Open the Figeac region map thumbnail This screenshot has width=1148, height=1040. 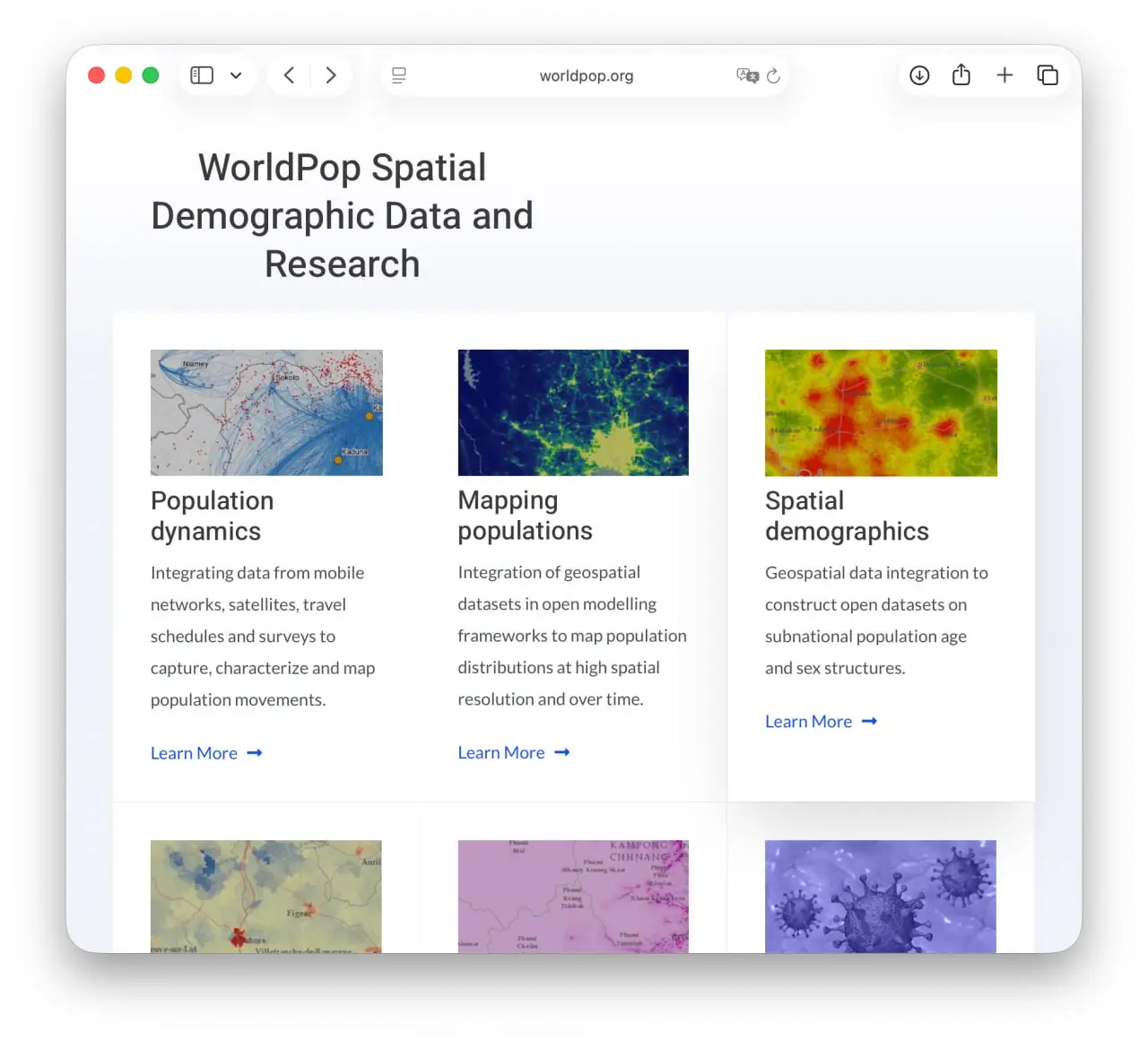(x=266, y=897)
